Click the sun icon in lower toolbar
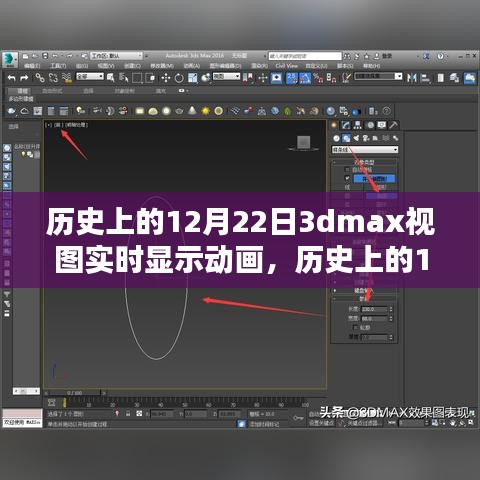480x480 pixels. tap(206, 110)
